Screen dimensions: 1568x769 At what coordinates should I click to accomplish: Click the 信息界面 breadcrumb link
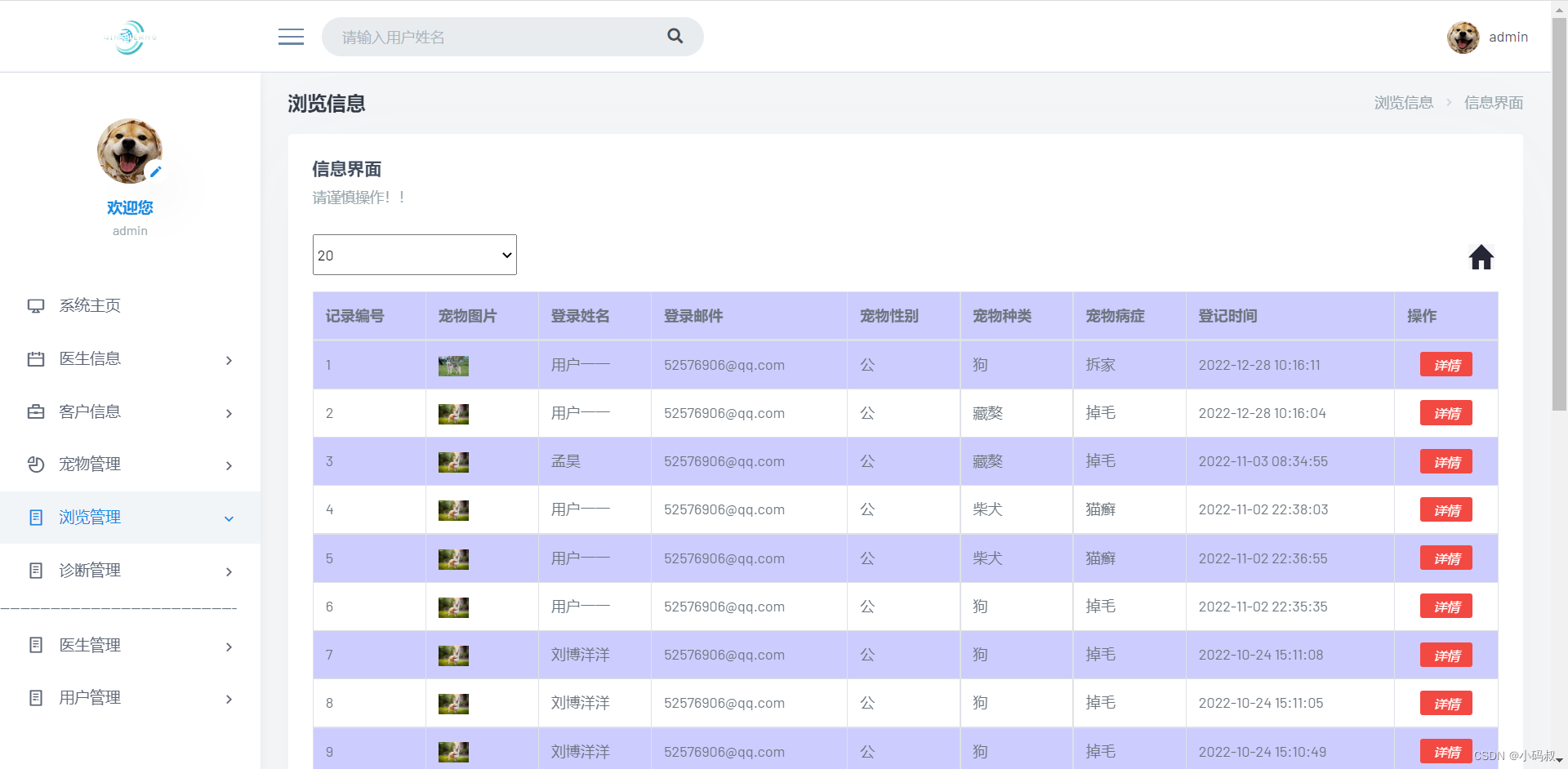(1494, 103)
